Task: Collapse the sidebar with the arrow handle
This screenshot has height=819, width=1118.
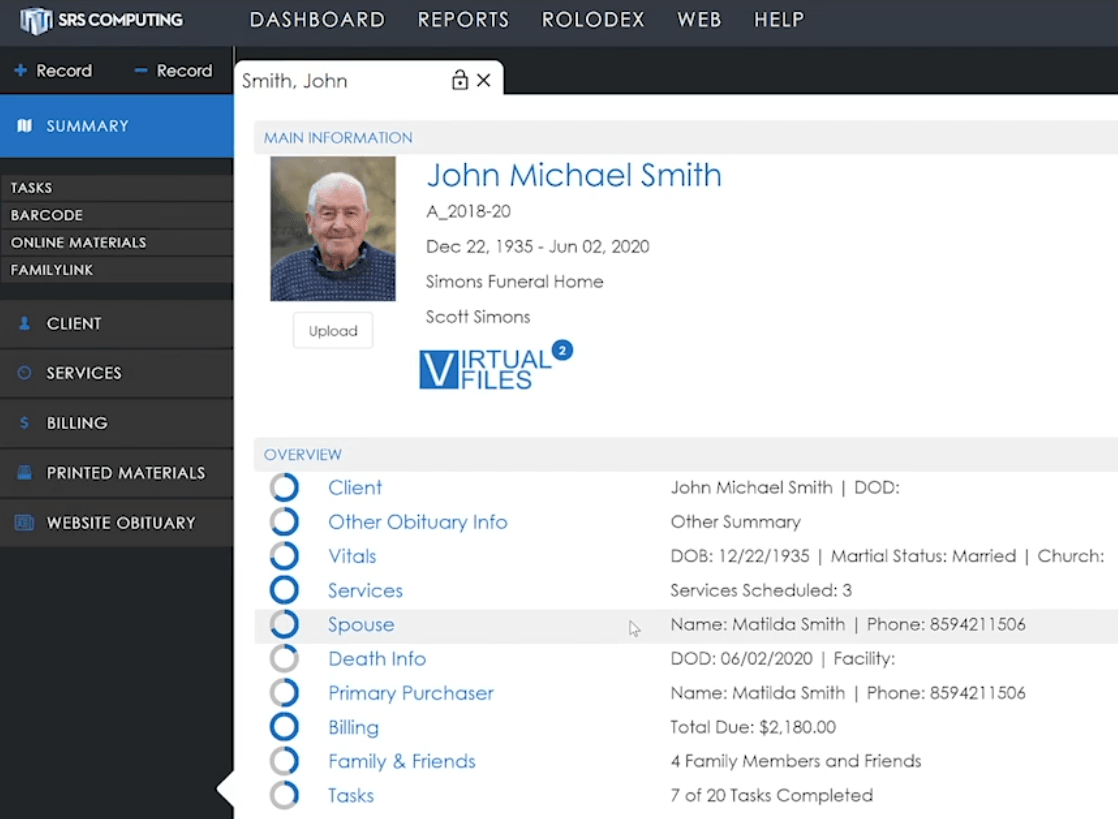Action: (225, 789)
